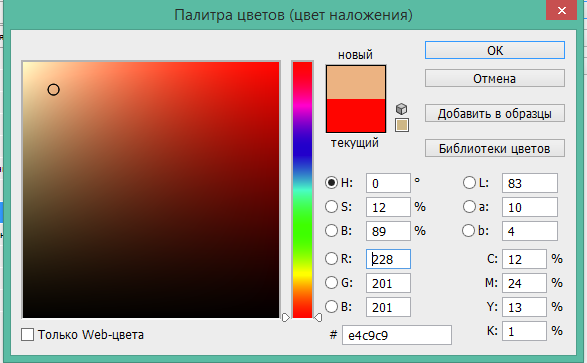Click the circle marker in color field
This screenshot has height=363, width=587.
(x=54, y=90)
